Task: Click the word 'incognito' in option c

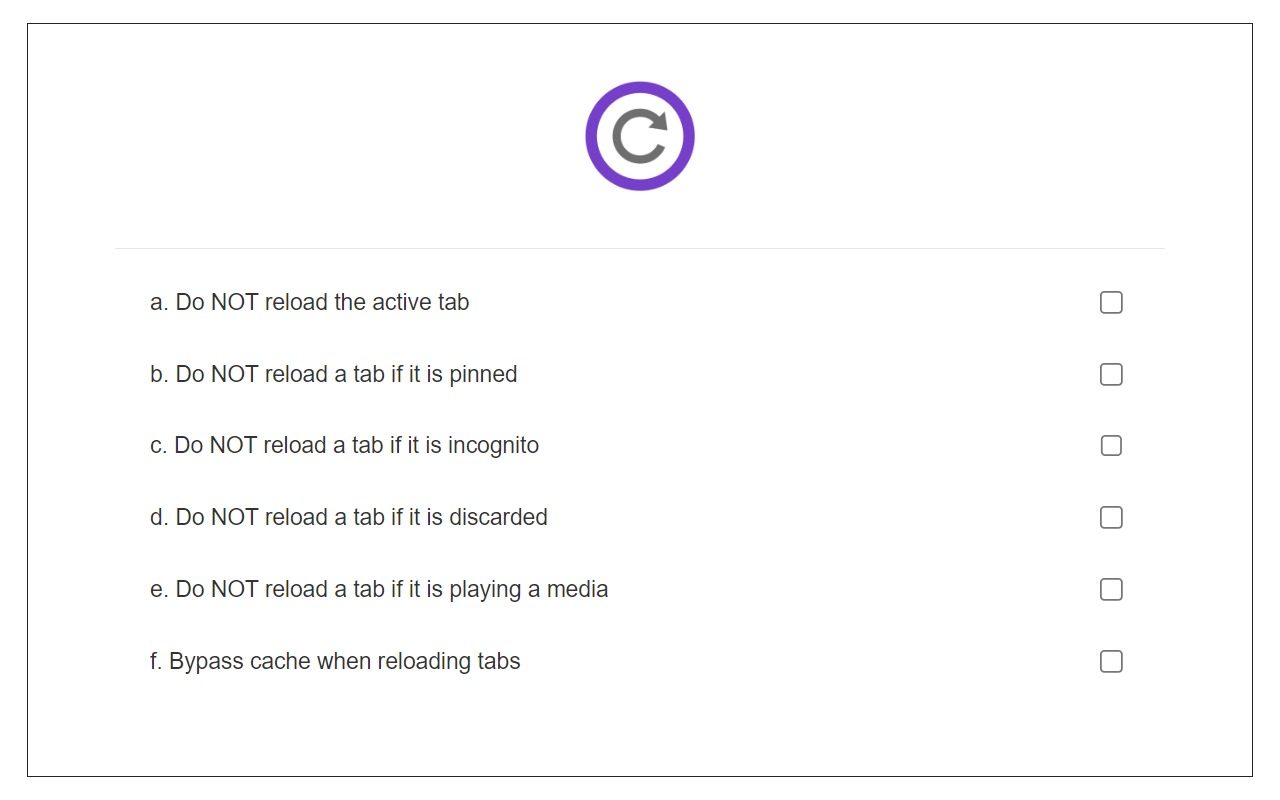Action: pyautogui.click(x=493, y=445)
